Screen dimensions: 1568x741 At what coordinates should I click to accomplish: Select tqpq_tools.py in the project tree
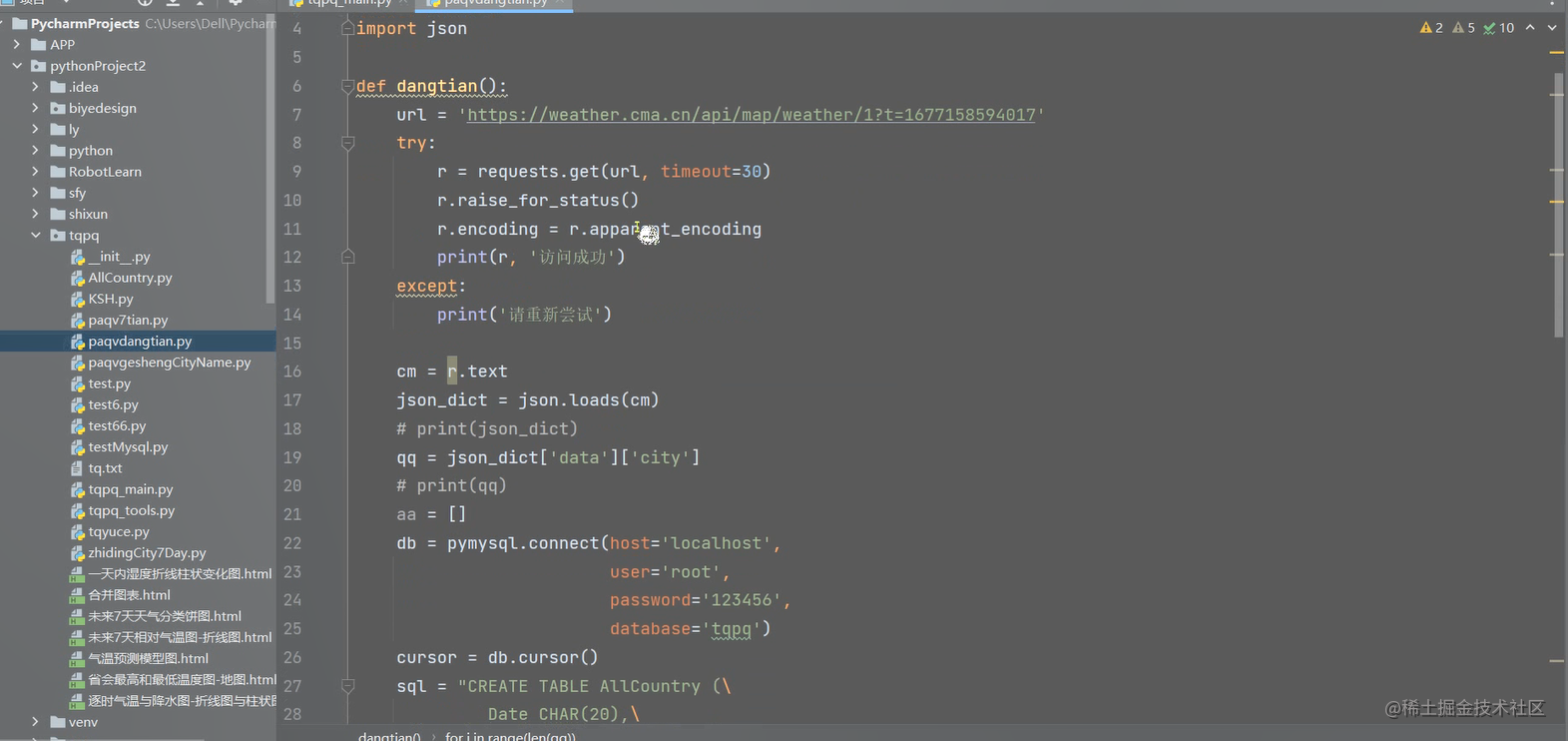(x=132, y=510)
